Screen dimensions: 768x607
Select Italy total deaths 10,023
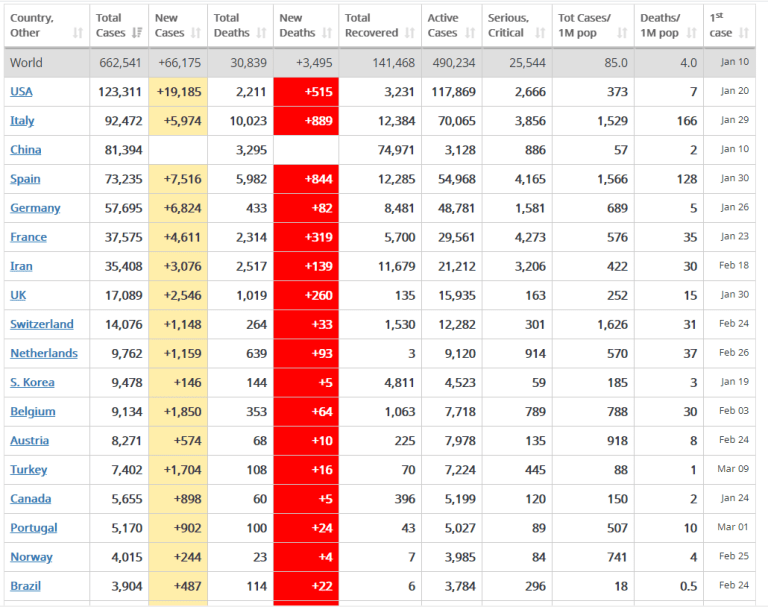(x=248, y=121)
